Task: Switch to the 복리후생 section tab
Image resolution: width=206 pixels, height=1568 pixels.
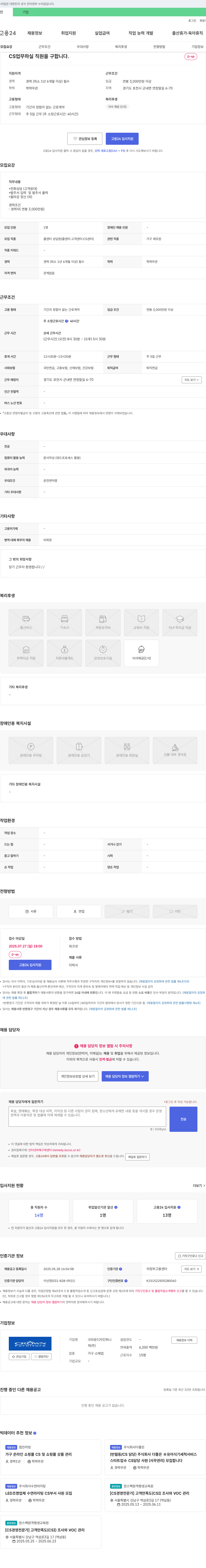Action: tap(121, 47)
